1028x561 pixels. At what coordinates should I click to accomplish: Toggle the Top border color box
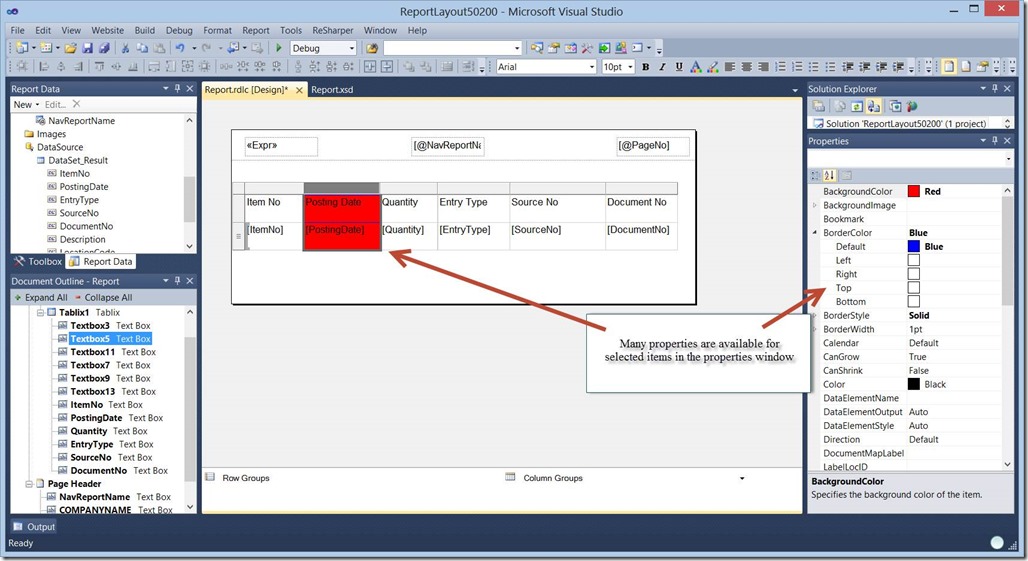913,288
